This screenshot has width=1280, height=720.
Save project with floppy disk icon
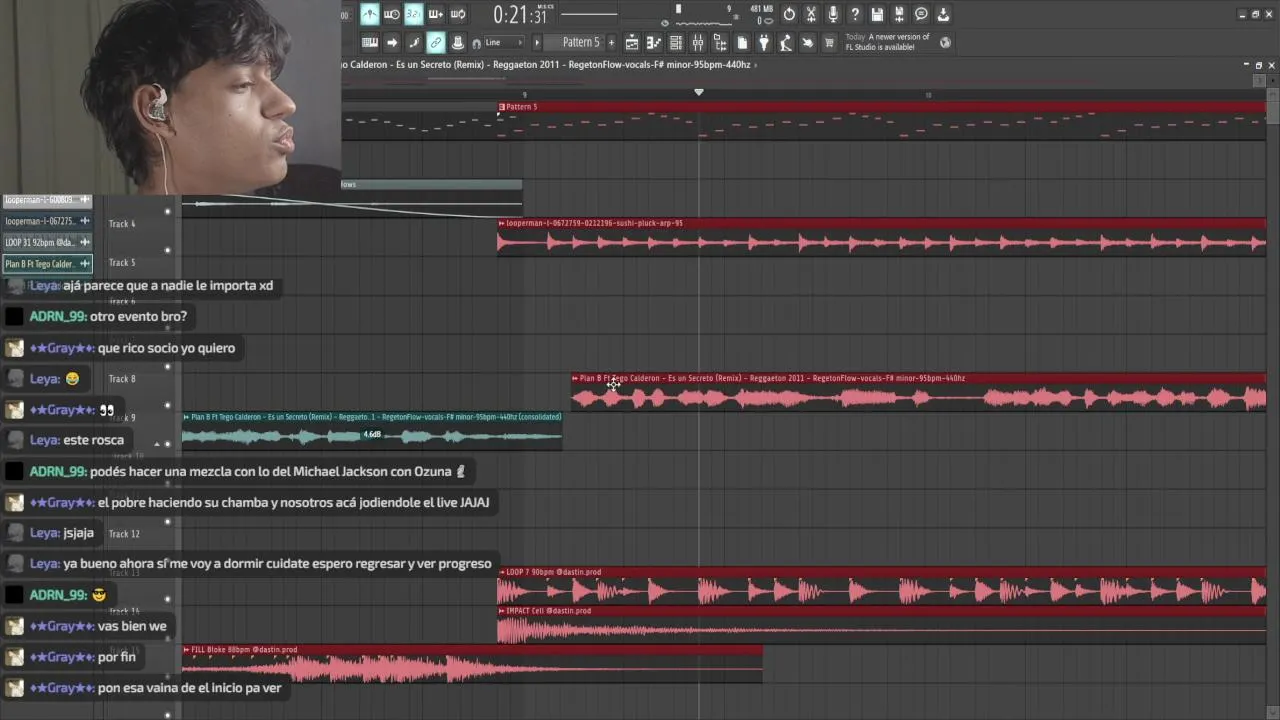[877, 14]
